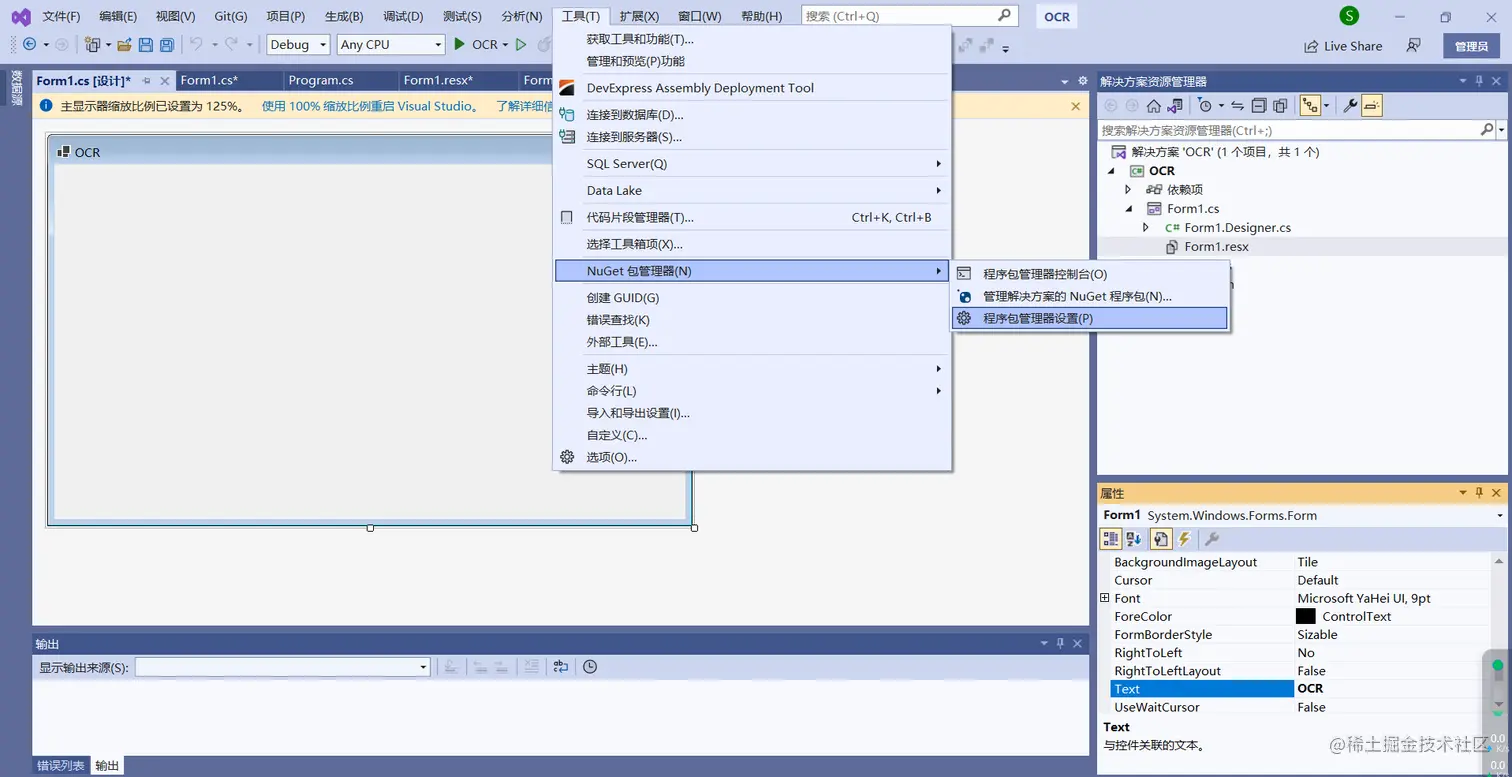Toggle the Properties page button in Properties panel

click(1160, 539)
